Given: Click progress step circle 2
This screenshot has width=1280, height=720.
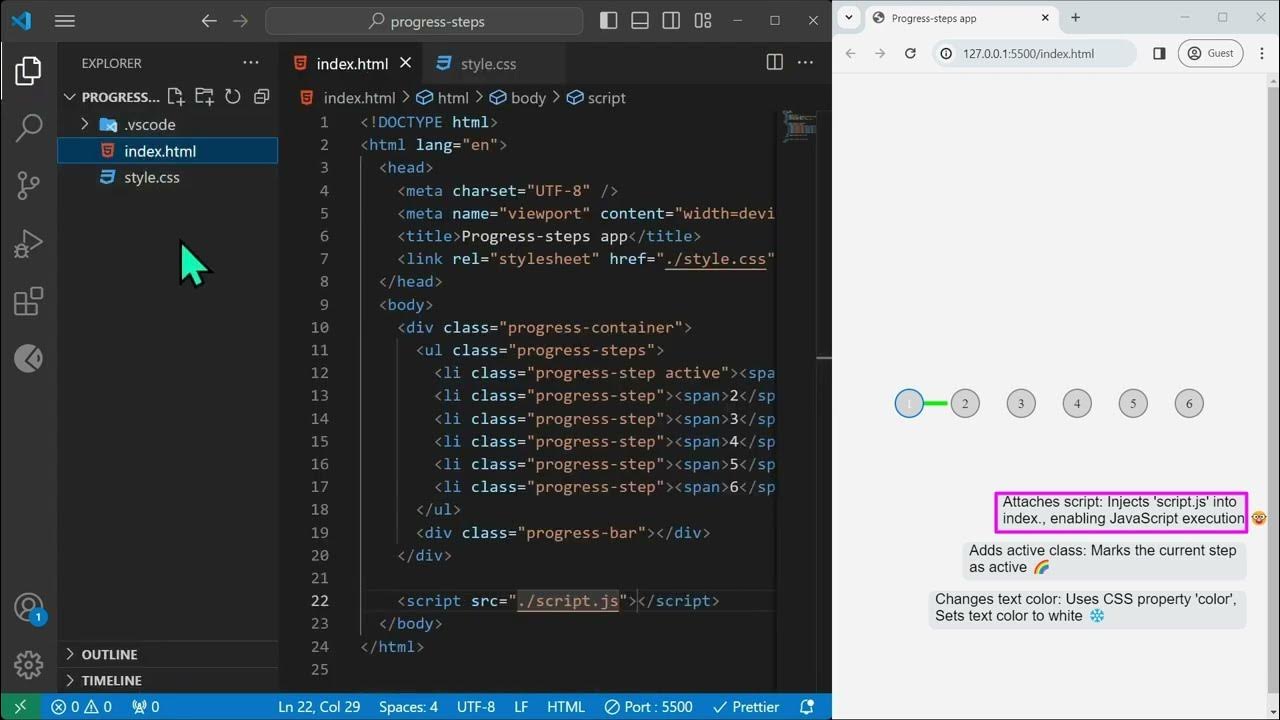Looking at the screenshot, I should click(965, 404).
